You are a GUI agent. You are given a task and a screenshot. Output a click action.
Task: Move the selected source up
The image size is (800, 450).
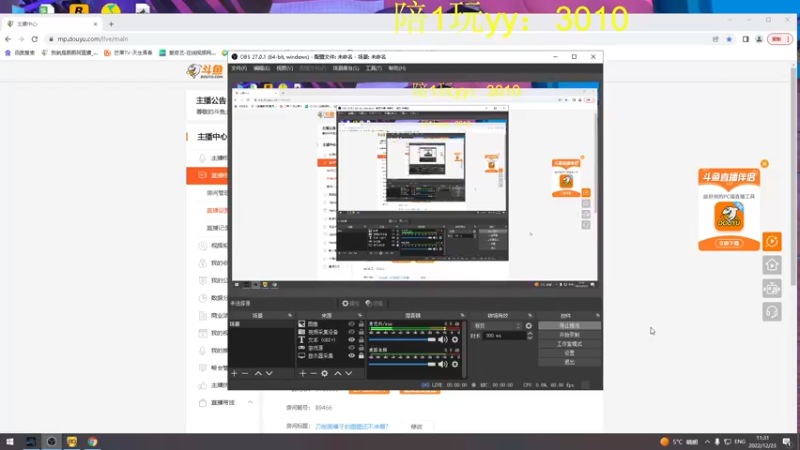[337, 373]
